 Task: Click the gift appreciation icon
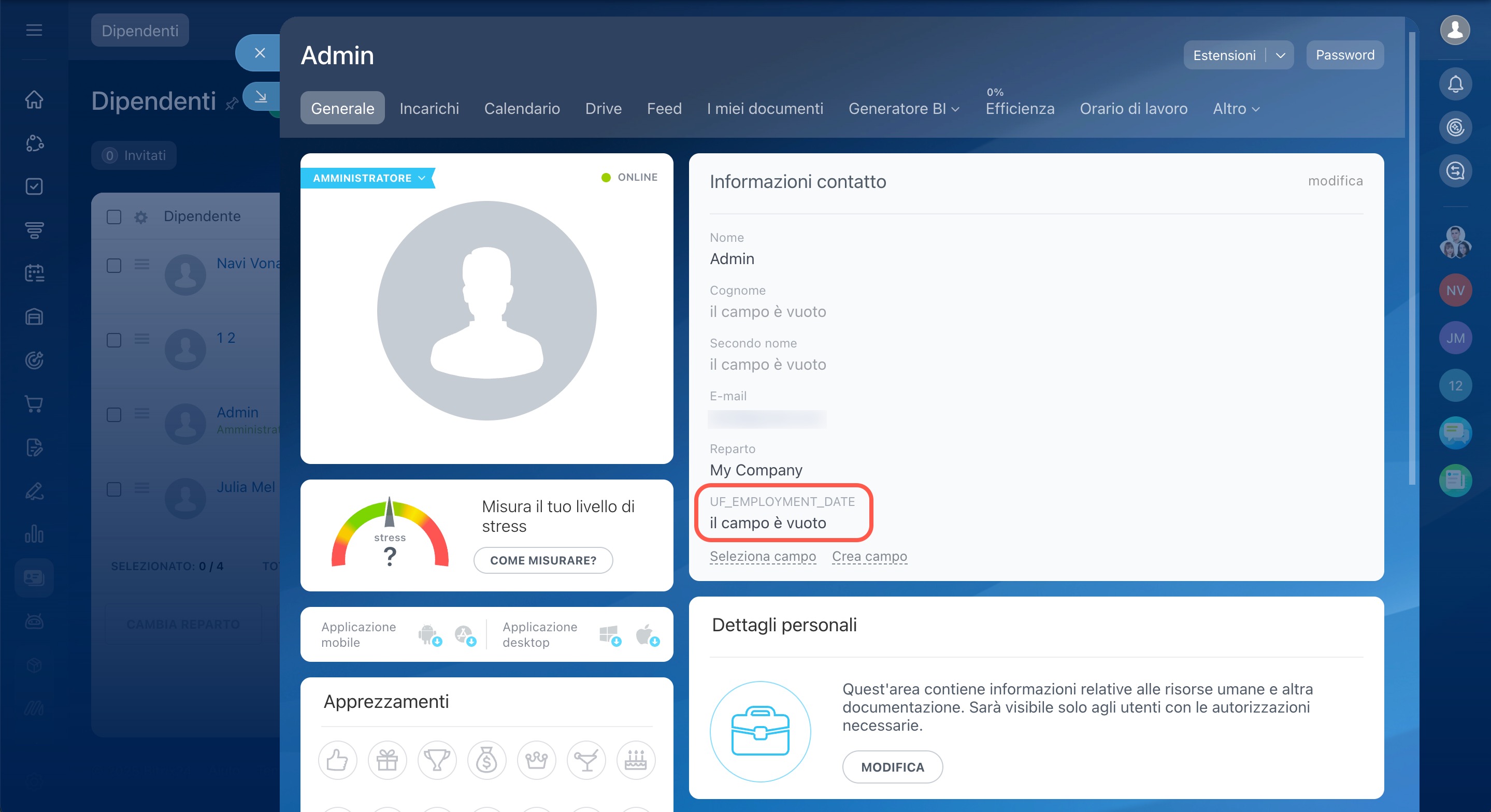(386, 760)
